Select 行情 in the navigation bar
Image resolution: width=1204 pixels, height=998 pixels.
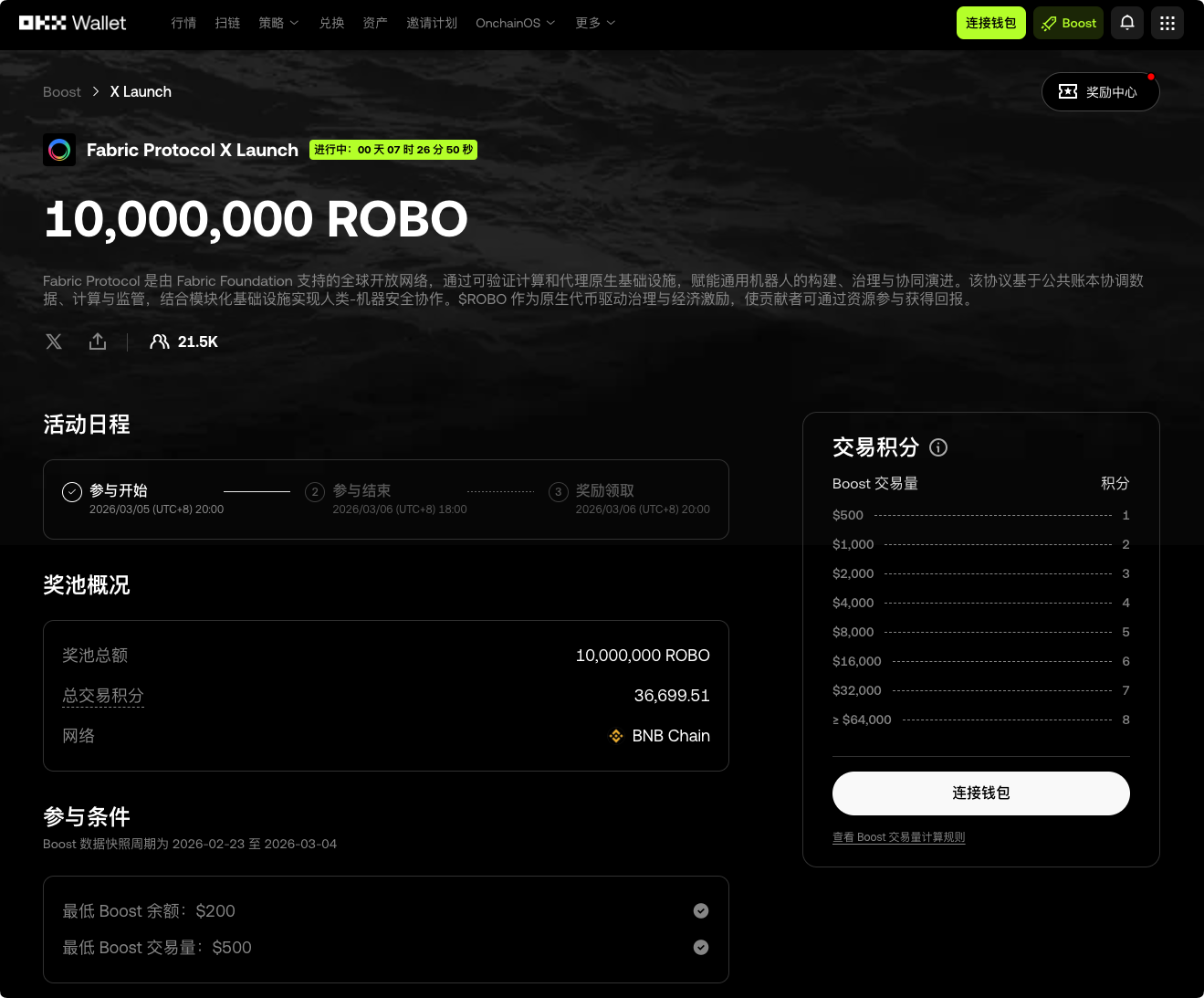[x=183, y=23]
